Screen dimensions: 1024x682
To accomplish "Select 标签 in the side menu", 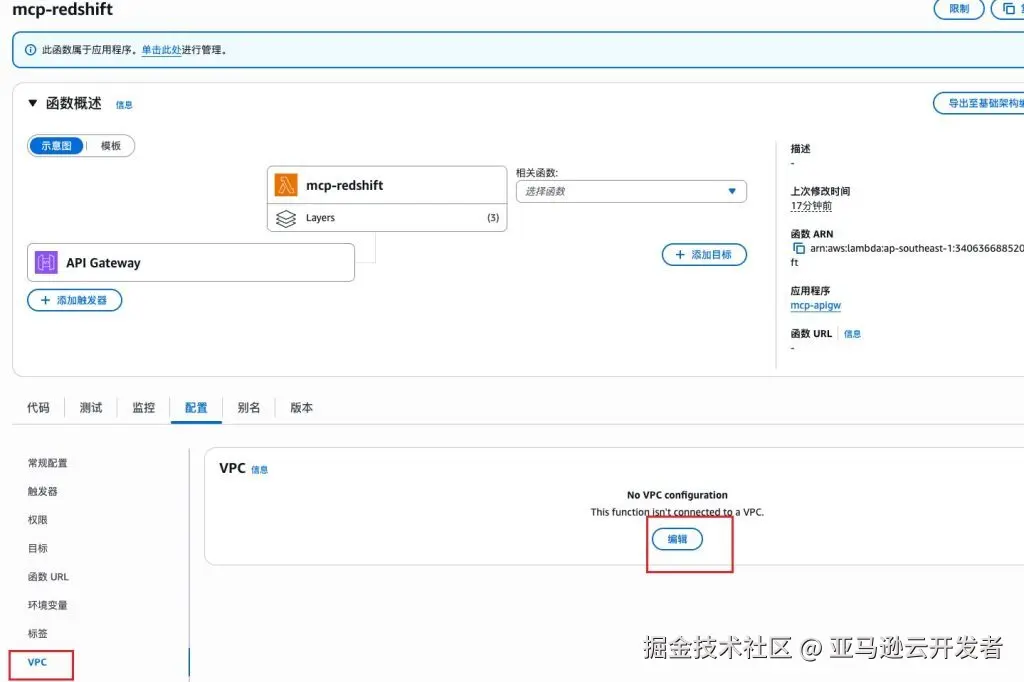I will (37, 634).
